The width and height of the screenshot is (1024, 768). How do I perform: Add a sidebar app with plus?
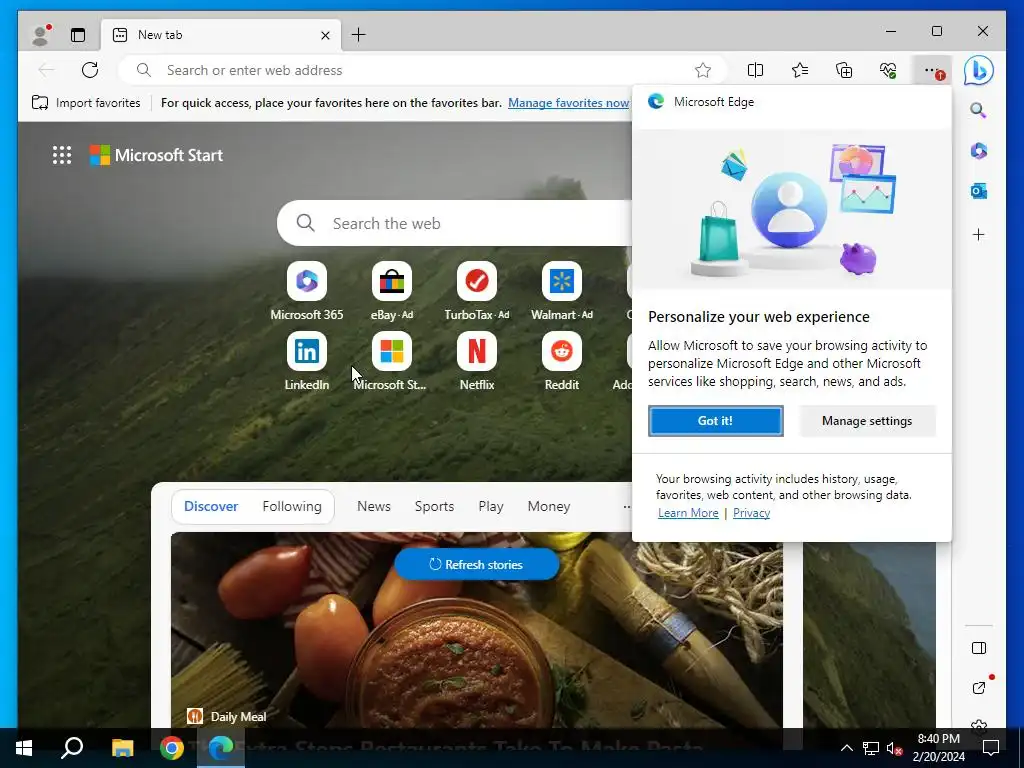(x=978, y=234)
